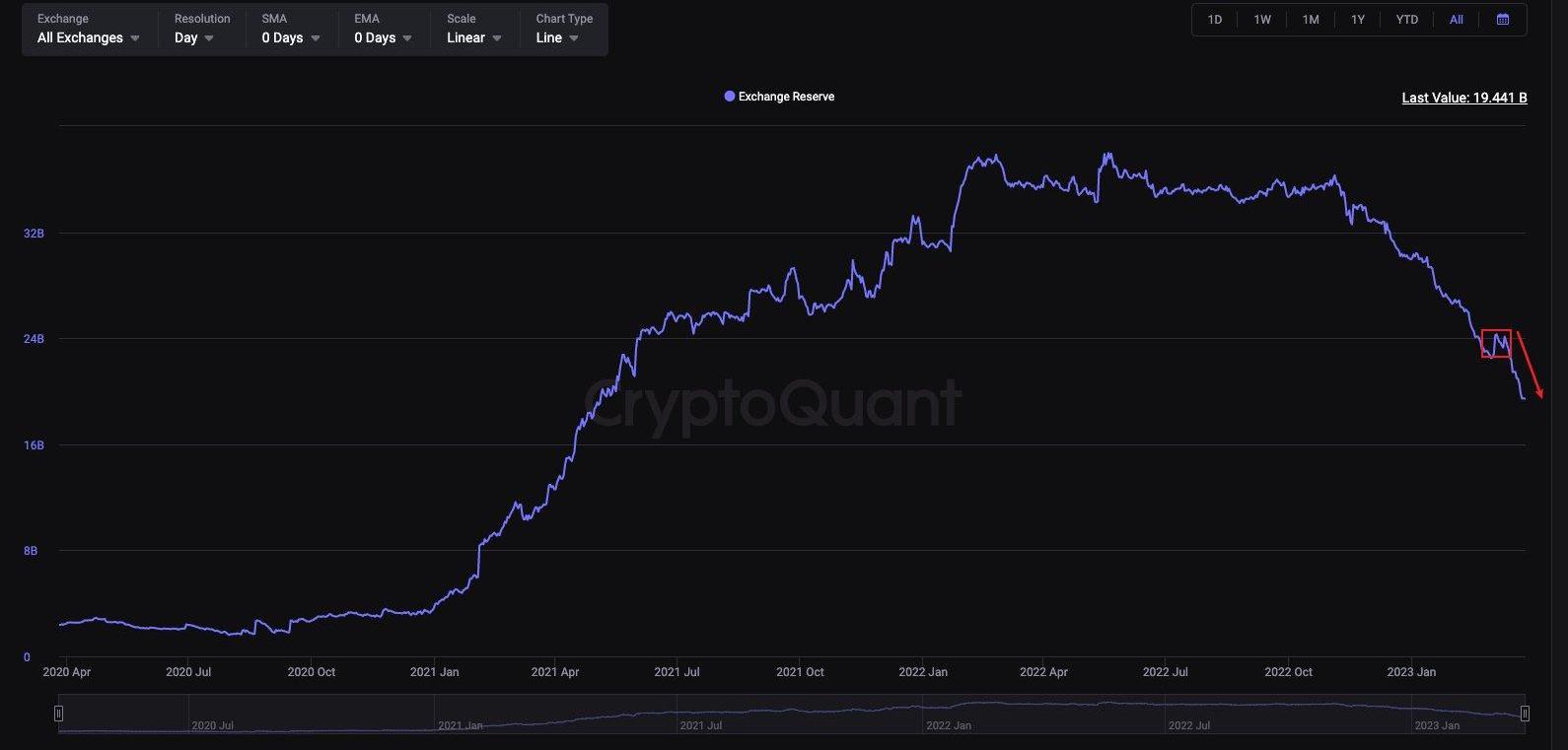Image resolution: width=1568 pixels, height=750 pixels.
Task: Toggle the Exchange Reserve legend series
Action: click(x=779, y=97)
